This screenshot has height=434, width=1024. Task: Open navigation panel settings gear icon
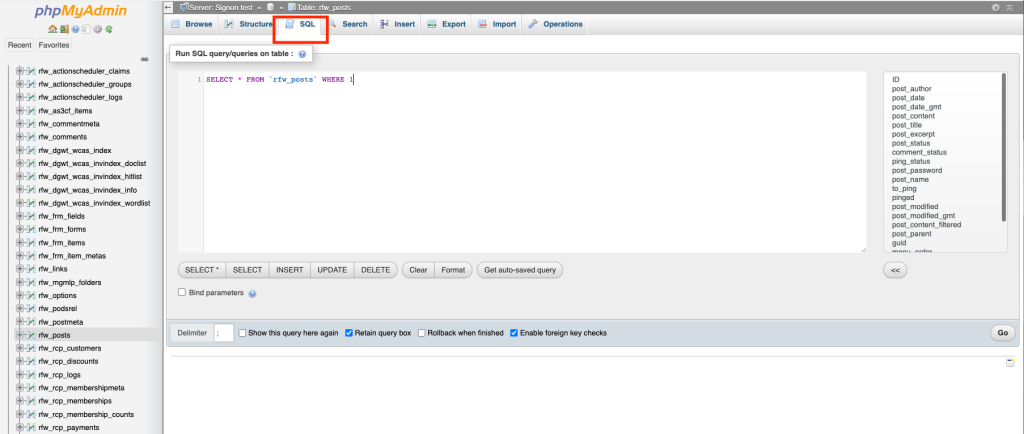pos(97,29)
